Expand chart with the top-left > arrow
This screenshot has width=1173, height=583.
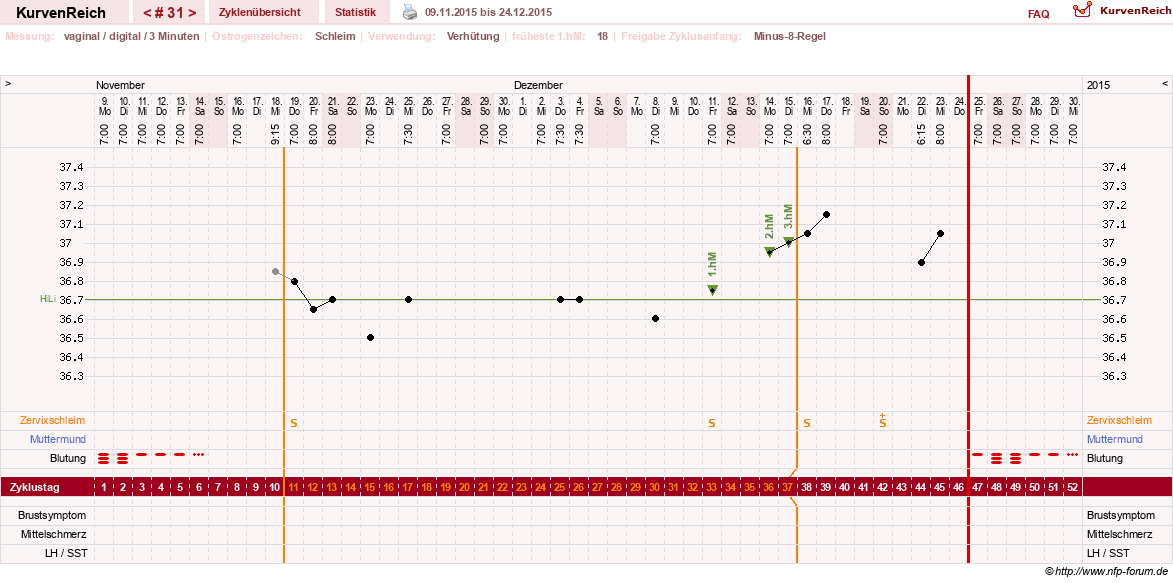(8, 84)
